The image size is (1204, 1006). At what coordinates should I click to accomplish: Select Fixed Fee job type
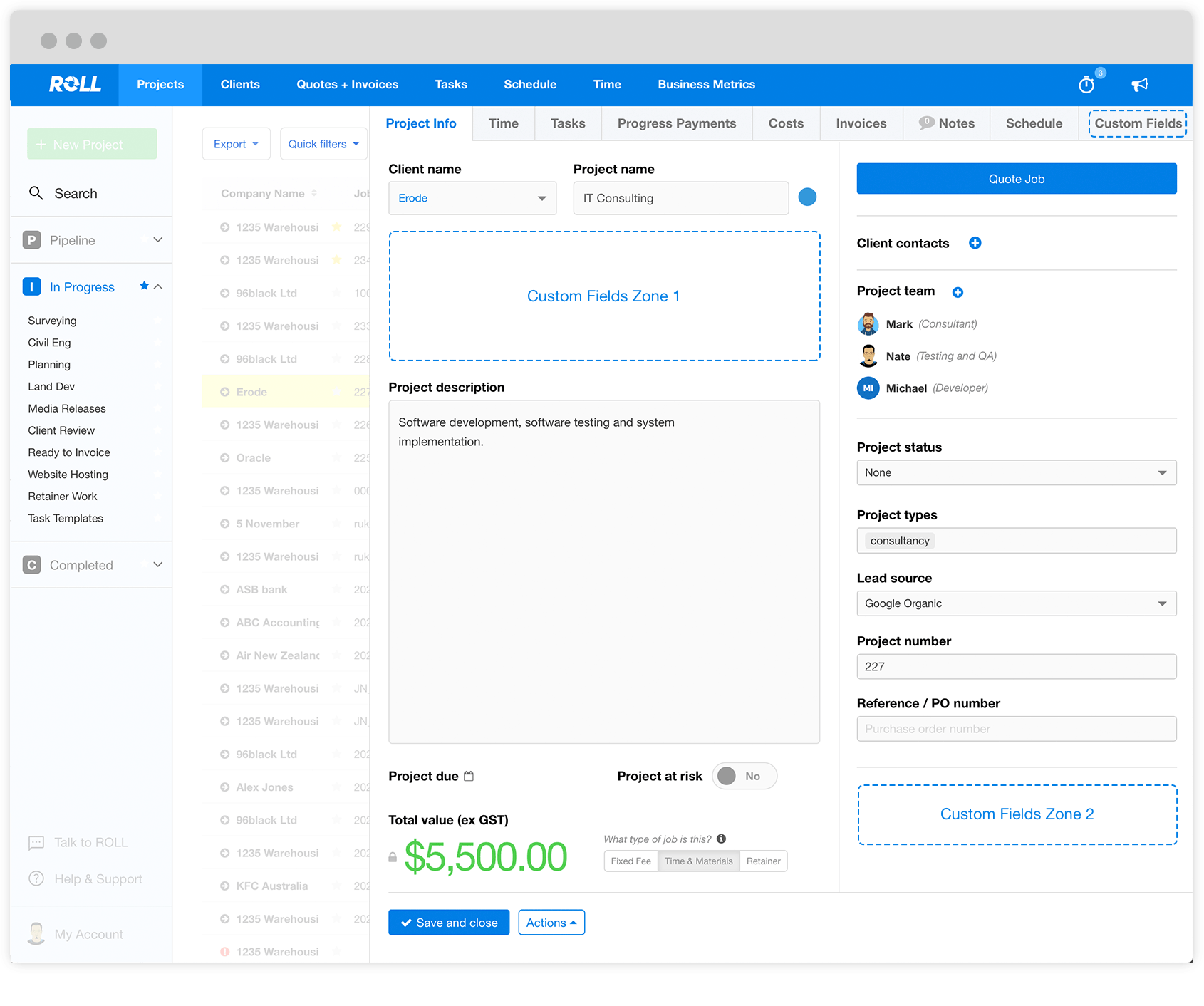[x=630, y=861]
